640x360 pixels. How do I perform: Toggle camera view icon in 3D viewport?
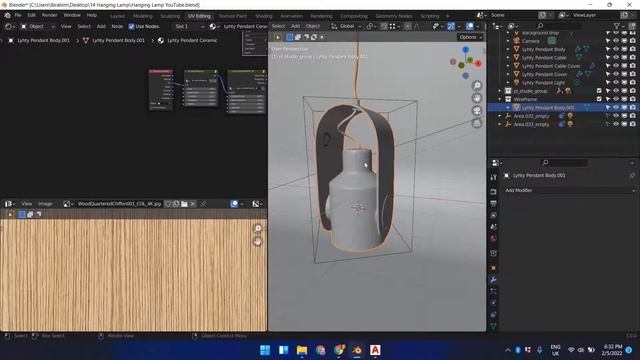click(x=477, y=111)
